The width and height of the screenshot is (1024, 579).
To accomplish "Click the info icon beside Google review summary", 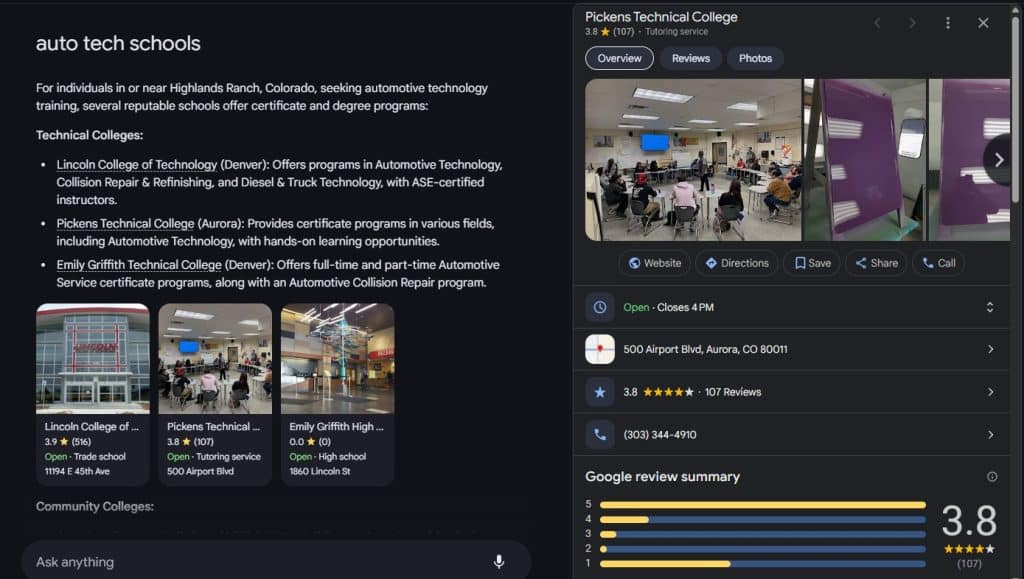I will click(991, 477).
